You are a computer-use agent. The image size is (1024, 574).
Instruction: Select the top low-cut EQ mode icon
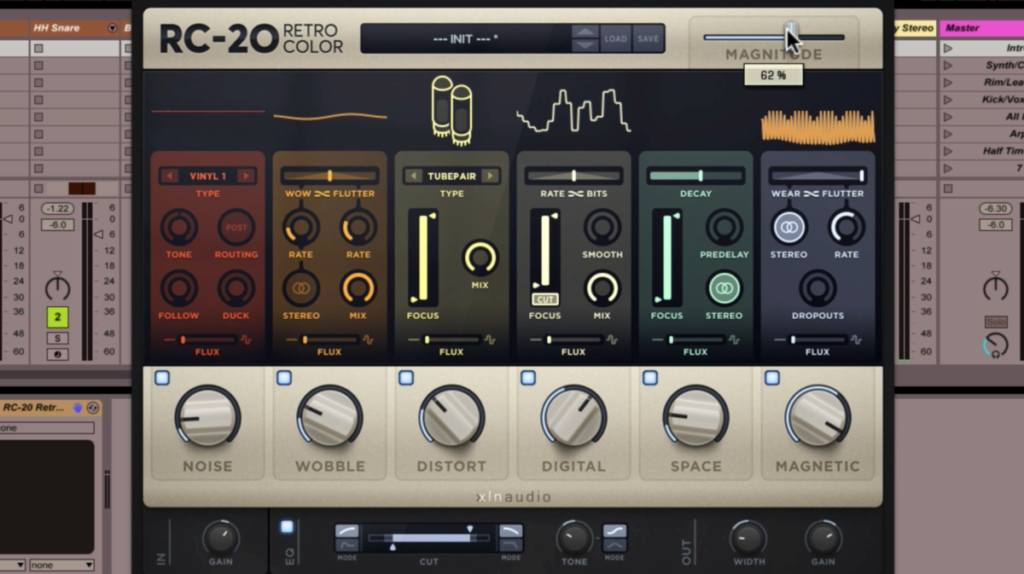pyautogui.click(x=347, y=531)
